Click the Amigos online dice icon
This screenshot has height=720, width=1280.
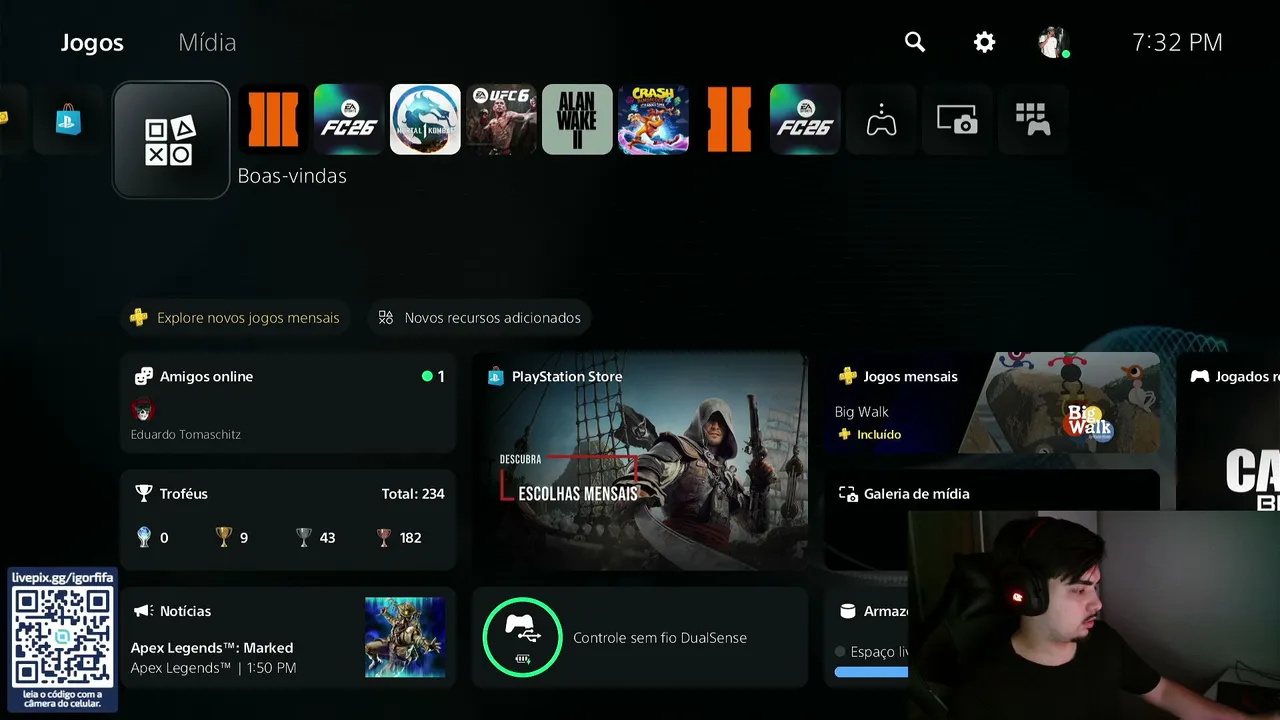144,376
